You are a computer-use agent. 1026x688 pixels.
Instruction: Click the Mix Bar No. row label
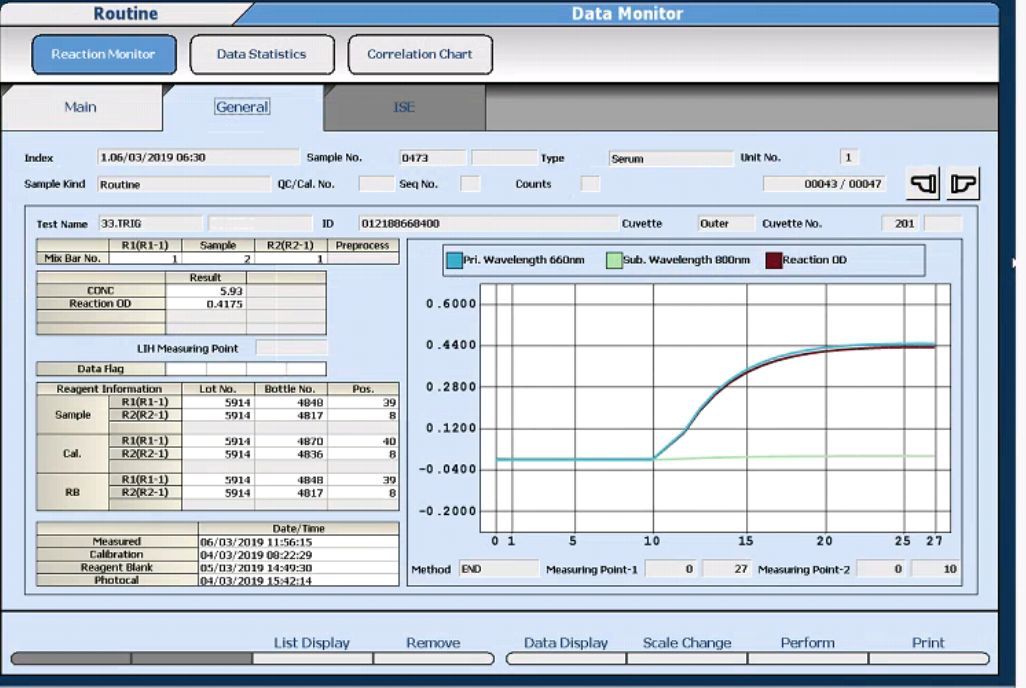coord(73,259)
